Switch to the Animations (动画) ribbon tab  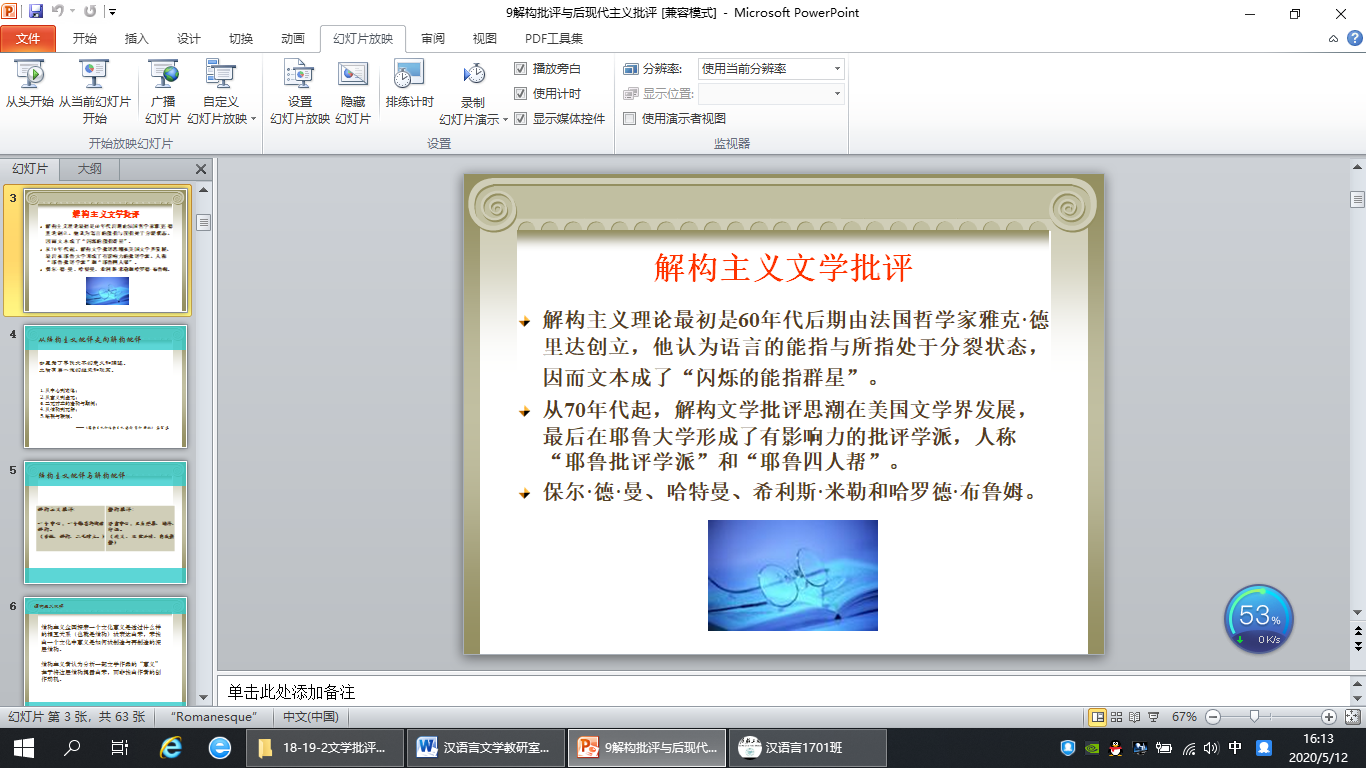click(x=292, y=39)
